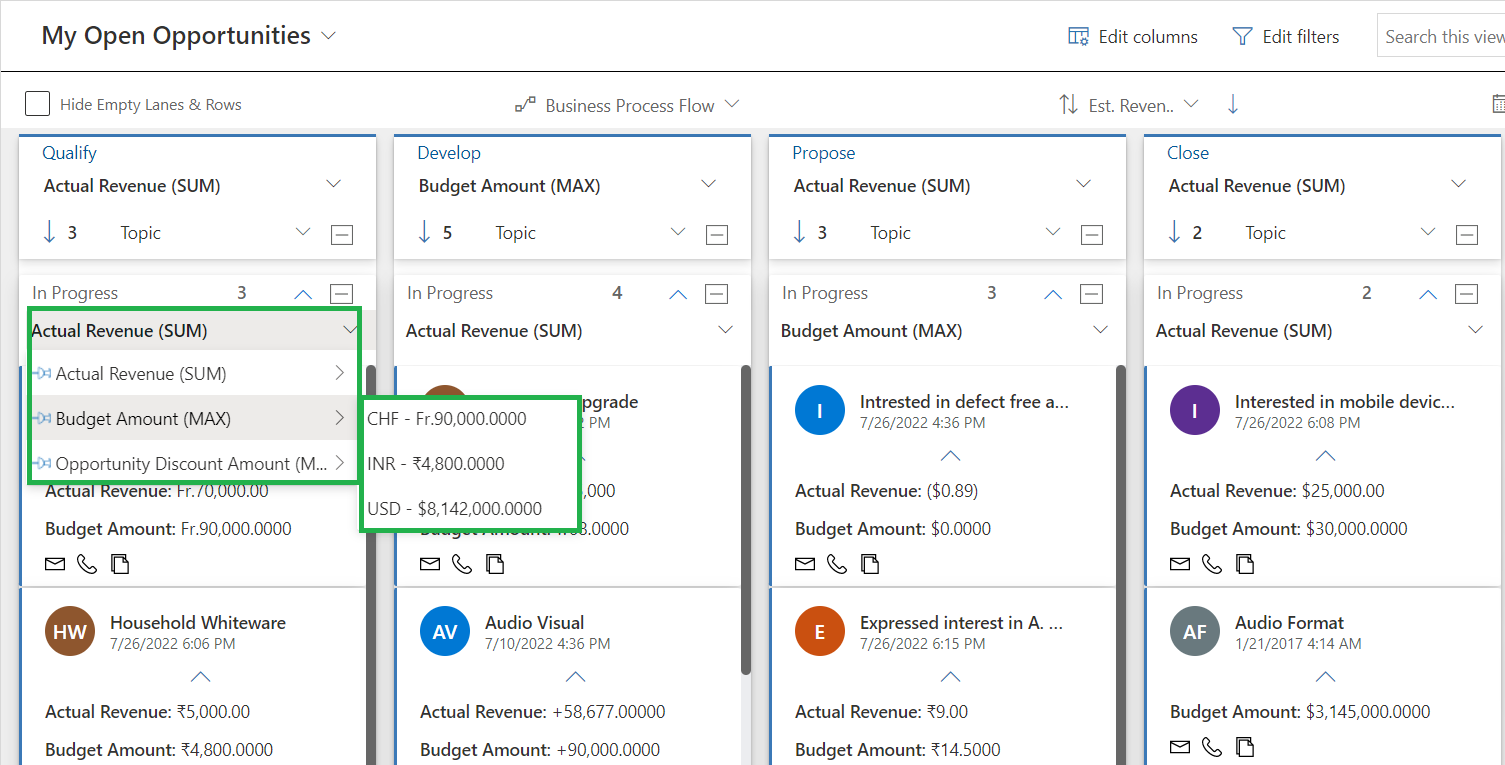Open the My Open Opportunities view selector
Viewport: 1505px width, 765px height.
point(328,36)
